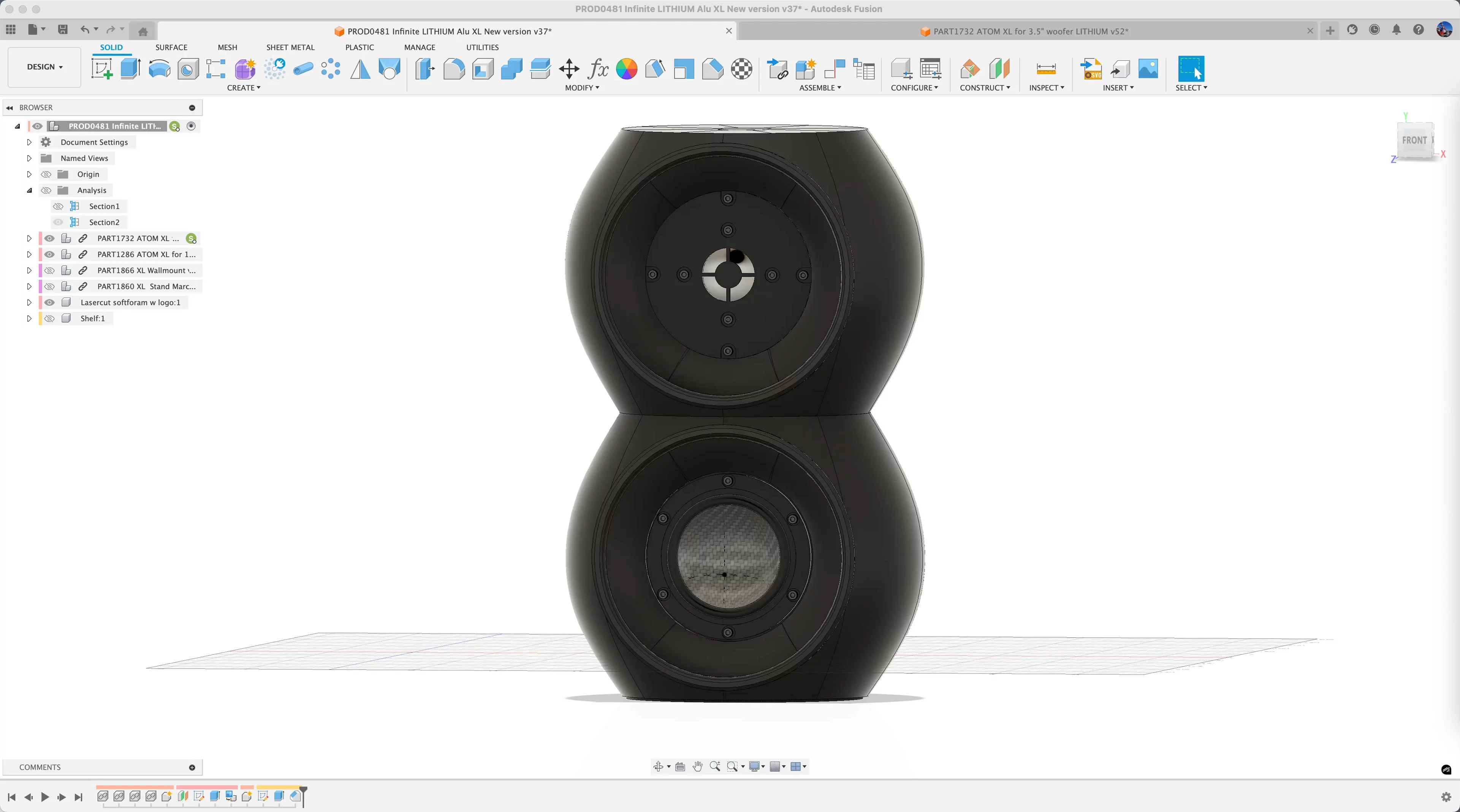Click the Measure tool under Inspect
The height and width of the screenshot is (812, 1460).
tap(1046, 69)
